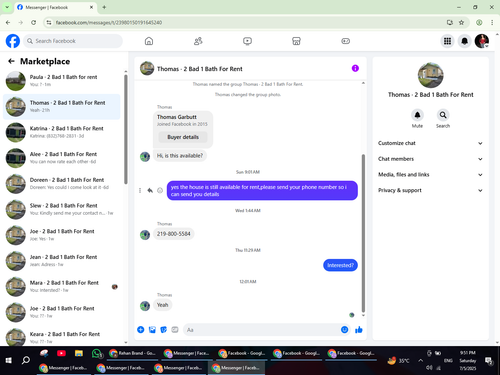Viewport: 500px width, 375px height.
Task: Expand Privacy & support section
Action: [430, 190]
